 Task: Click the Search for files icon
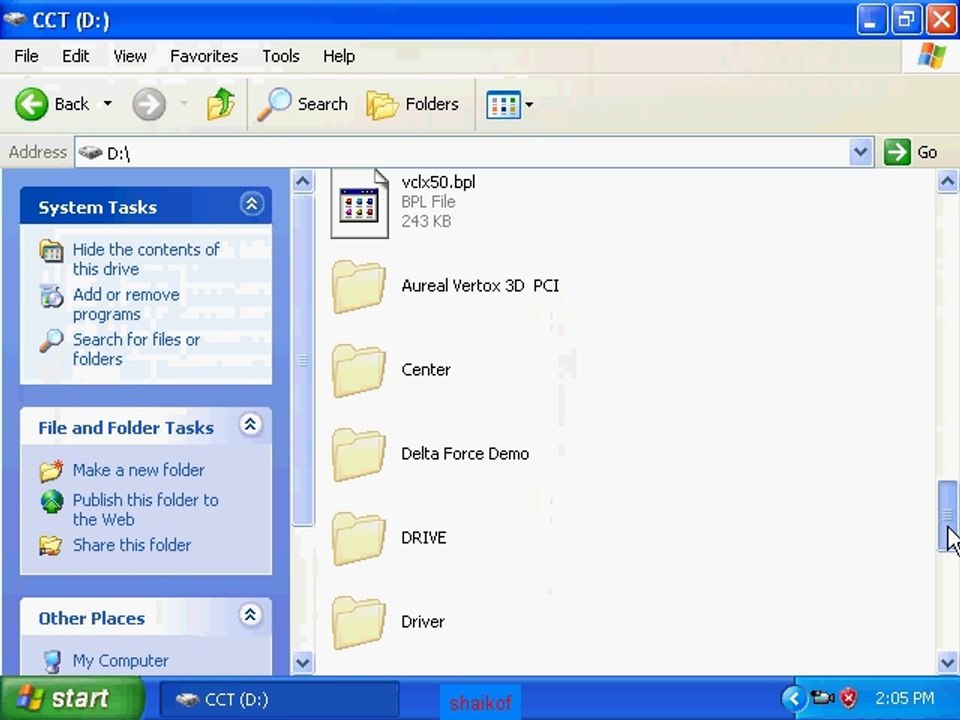point(51,340)
